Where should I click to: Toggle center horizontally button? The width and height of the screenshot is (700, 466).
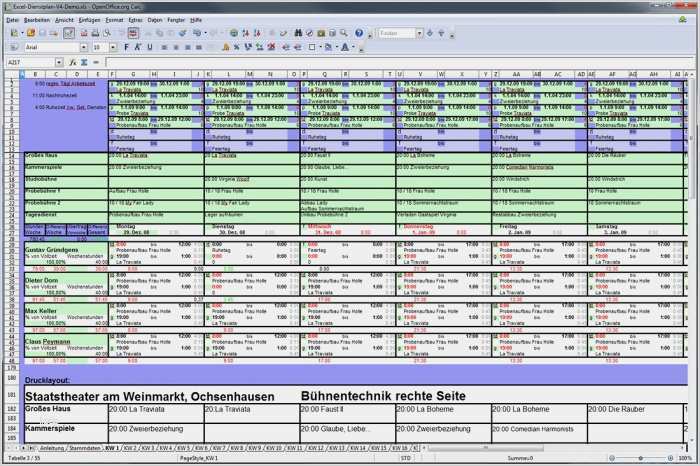(176, 47)
